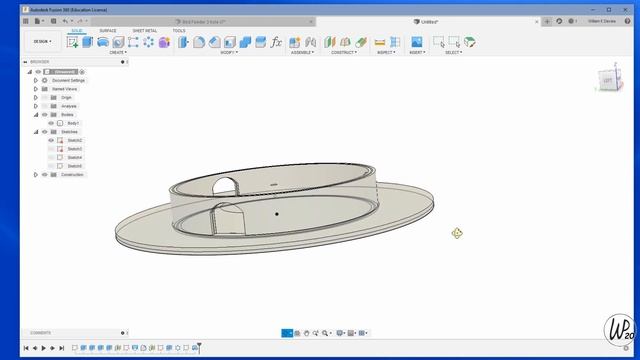Toggle visibility of the Construction folder
The image size is (640, 360).
pyautogui.click(x=45, y=175)
